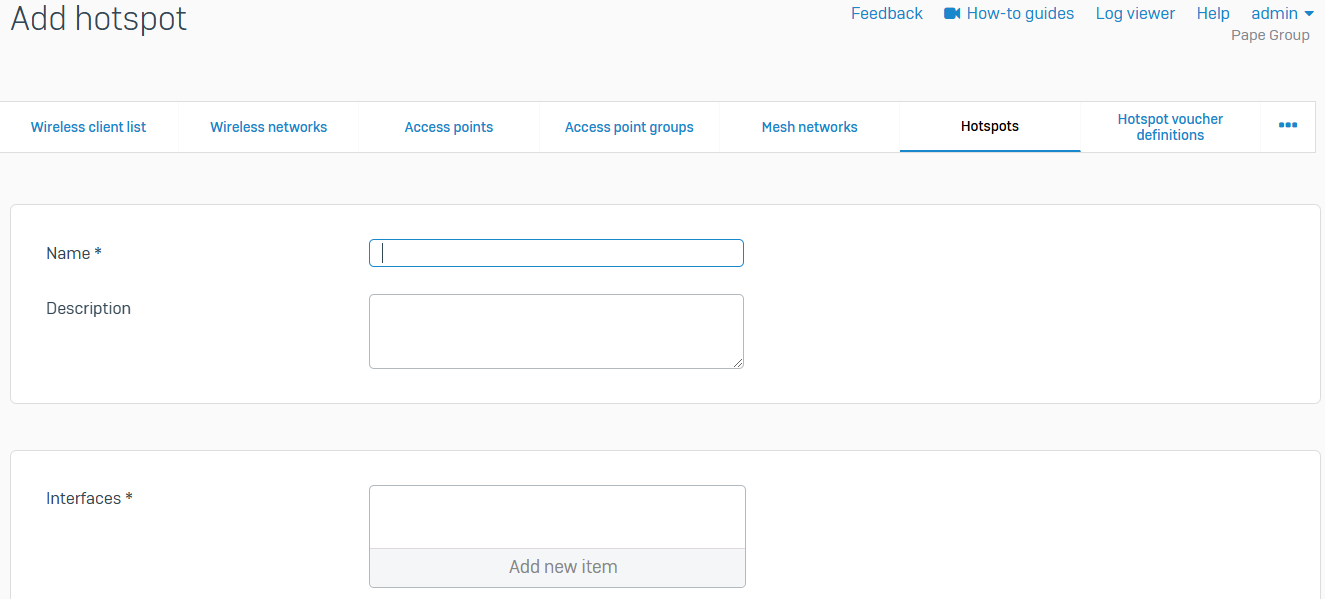The image size is (1325, 599).
Task: Open the Mesh networks tab
Action: pos(810,127)
